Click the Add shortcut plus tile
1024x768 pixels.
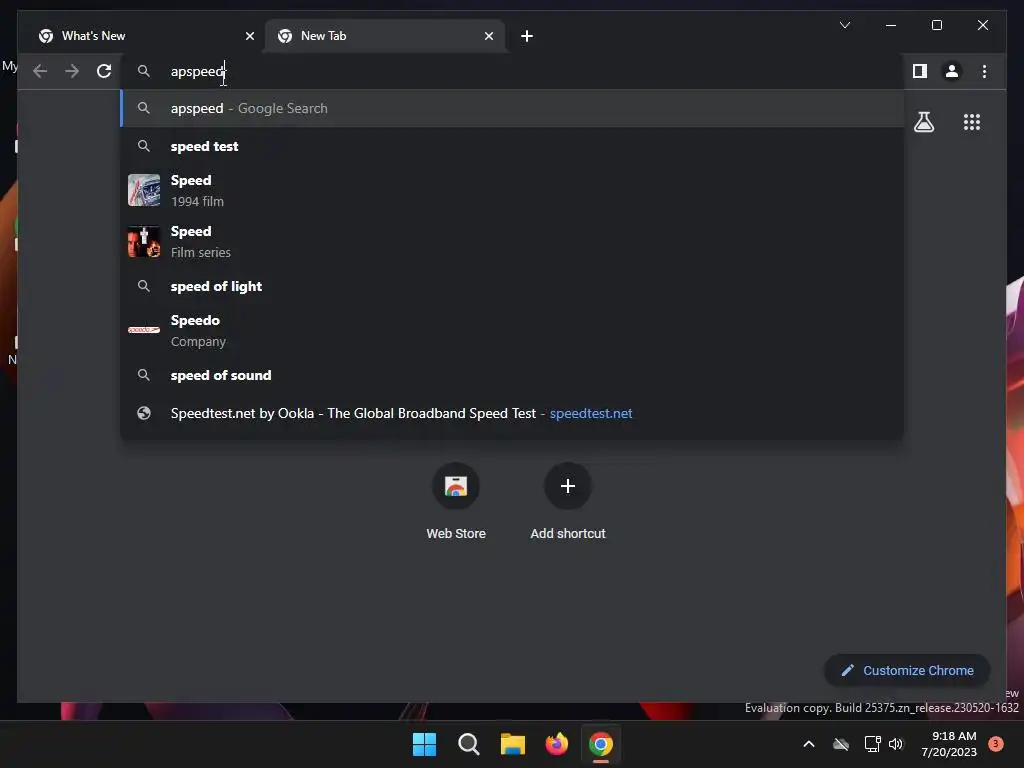568,502
